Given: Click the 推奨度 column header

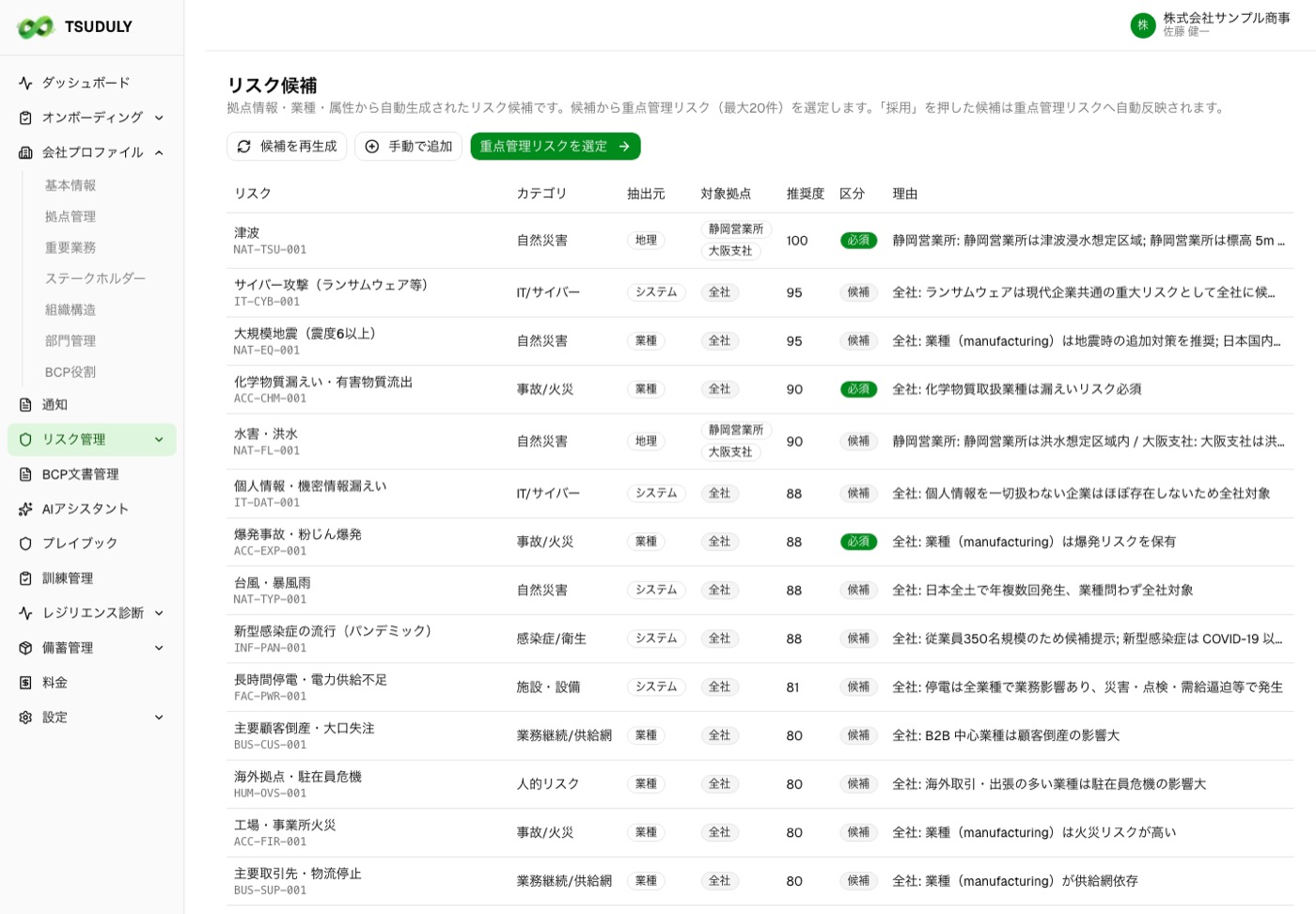Looking at the screenshot, I should coord(805,194).
